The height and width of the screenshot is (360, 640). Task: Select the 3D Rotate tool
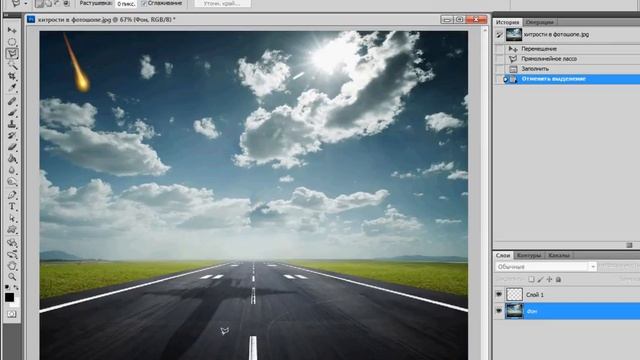12,243
